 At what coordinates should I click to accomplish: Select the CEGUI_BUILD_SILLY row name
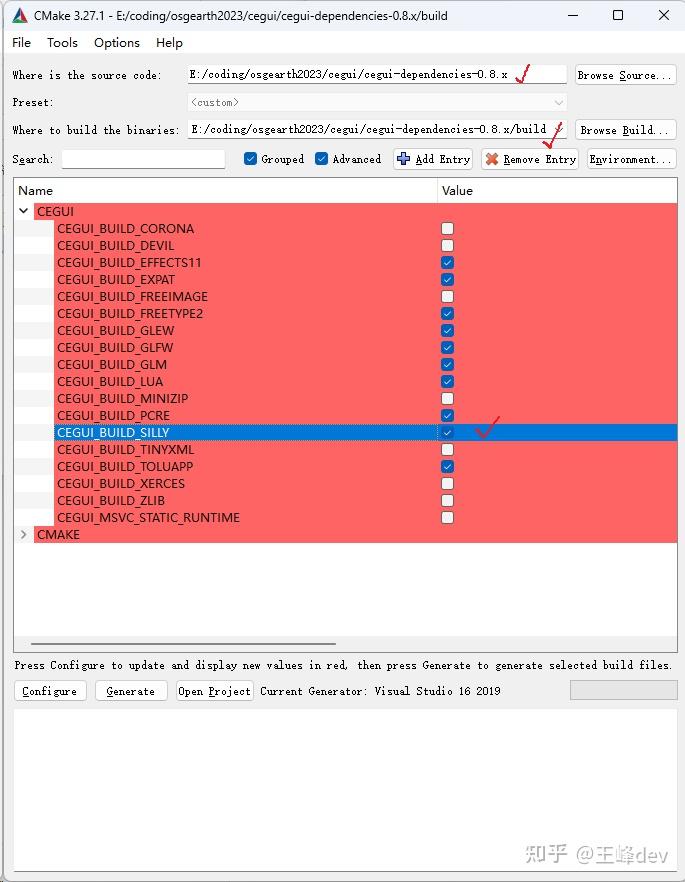113,433
